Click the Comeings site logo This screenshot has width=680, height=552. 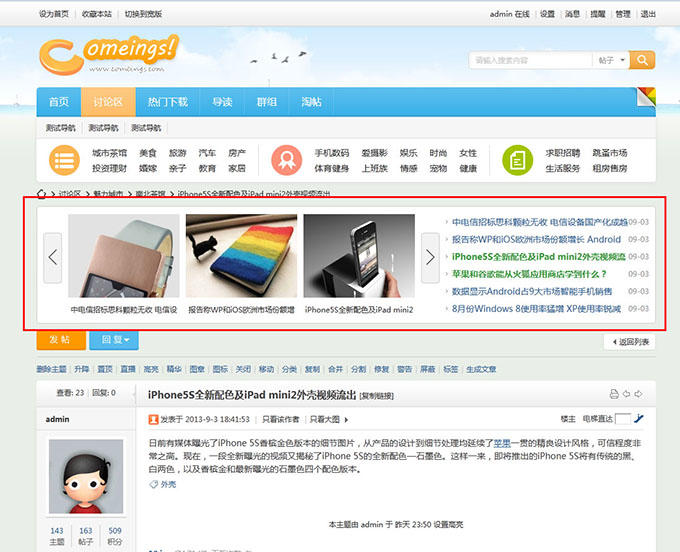pyautogui.click(x=109, y=55)
